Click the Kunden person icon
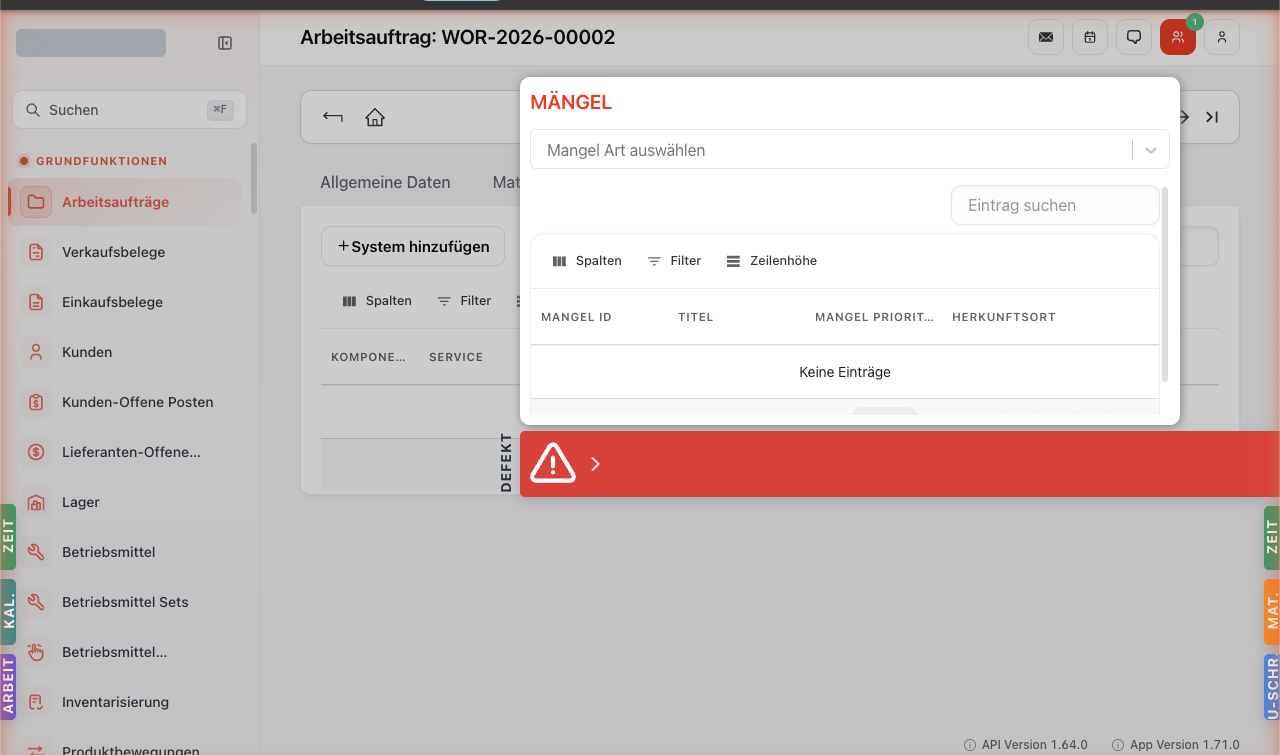 [x=37, y=352]
